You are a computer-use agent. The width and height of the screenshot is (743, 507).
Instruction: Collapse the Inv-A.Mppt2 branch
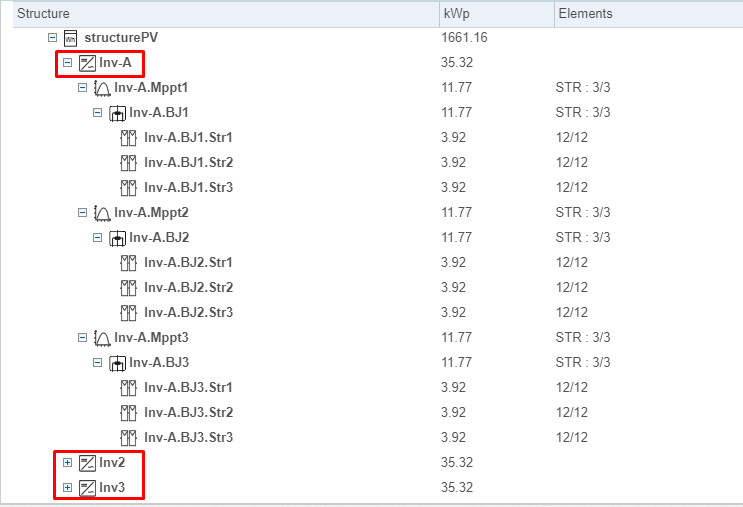coord(82,212)
